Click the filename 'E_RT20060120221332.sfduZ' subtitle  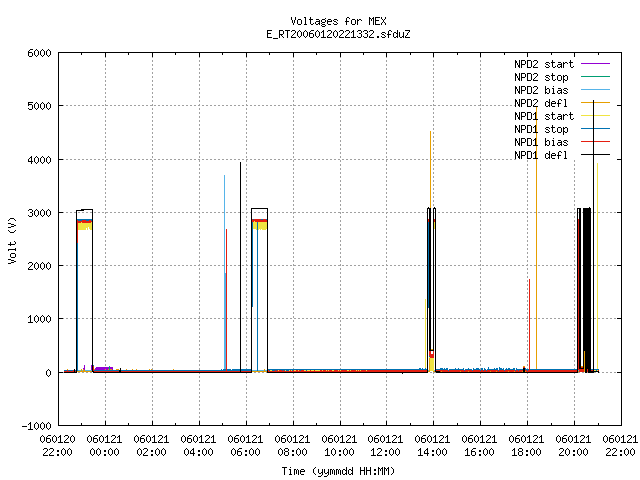[x=338, y=34]
